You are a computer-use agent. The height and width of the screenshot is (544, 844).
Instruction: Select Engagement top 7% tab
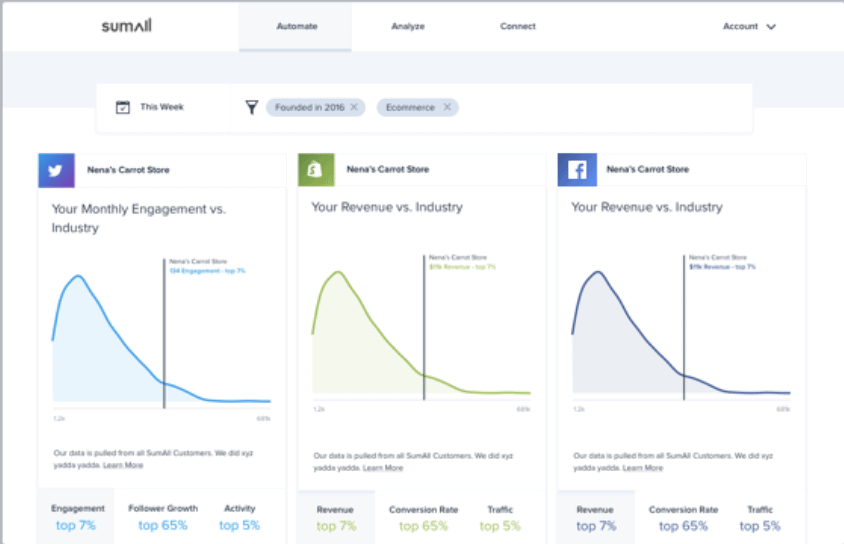76,517
